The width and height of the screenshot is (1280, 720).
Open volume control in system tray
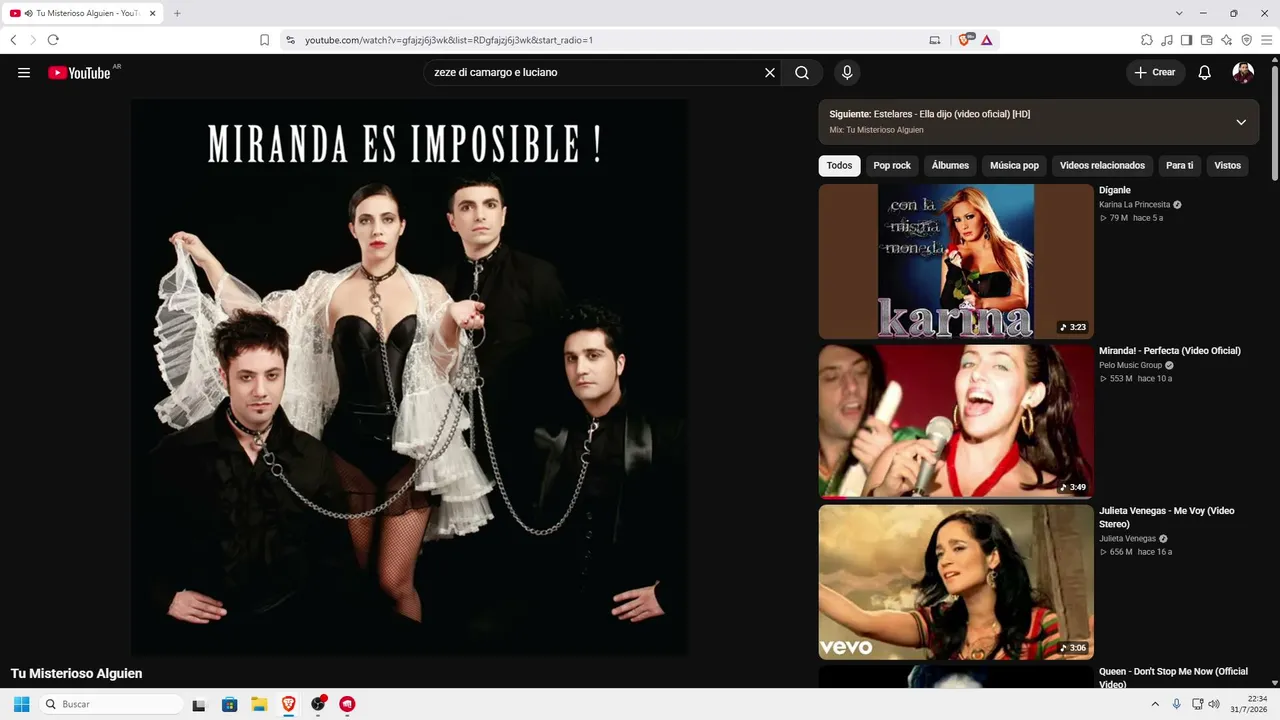coord(1214,704)
